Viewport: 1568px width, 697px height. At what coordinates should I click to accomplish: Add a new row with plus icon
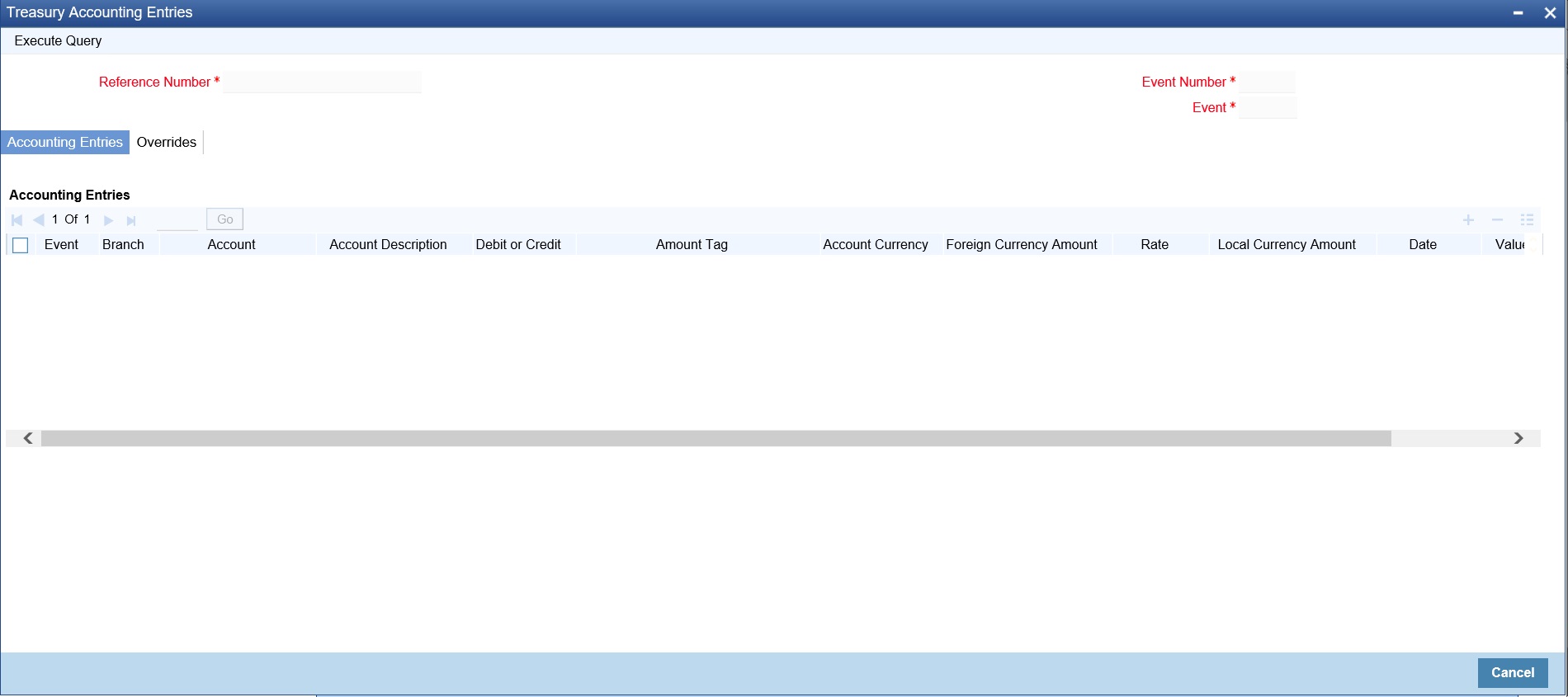1468,220
